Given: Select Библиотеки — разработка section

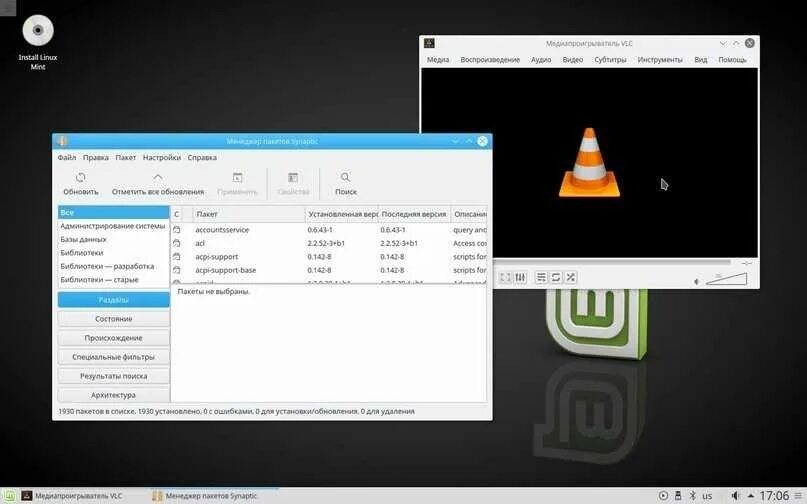Looking at the screenshot, I should point(113,266).
